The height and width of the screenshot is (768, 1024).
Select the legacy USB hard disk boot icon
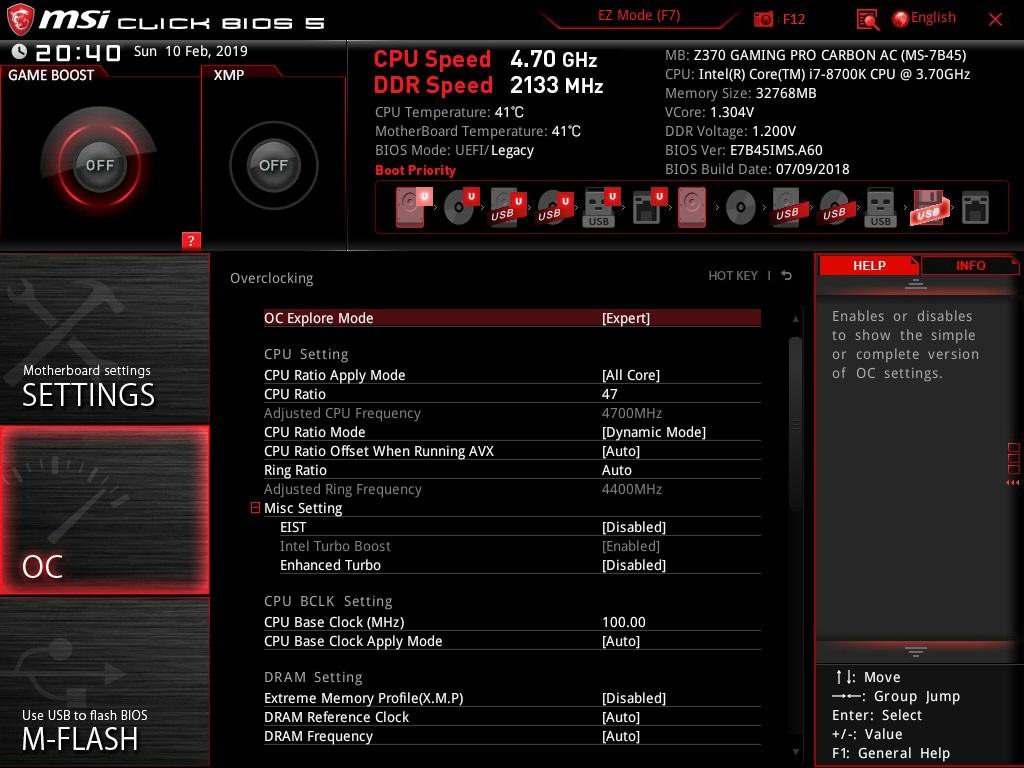pyautogui.click(x=788, y=207)
